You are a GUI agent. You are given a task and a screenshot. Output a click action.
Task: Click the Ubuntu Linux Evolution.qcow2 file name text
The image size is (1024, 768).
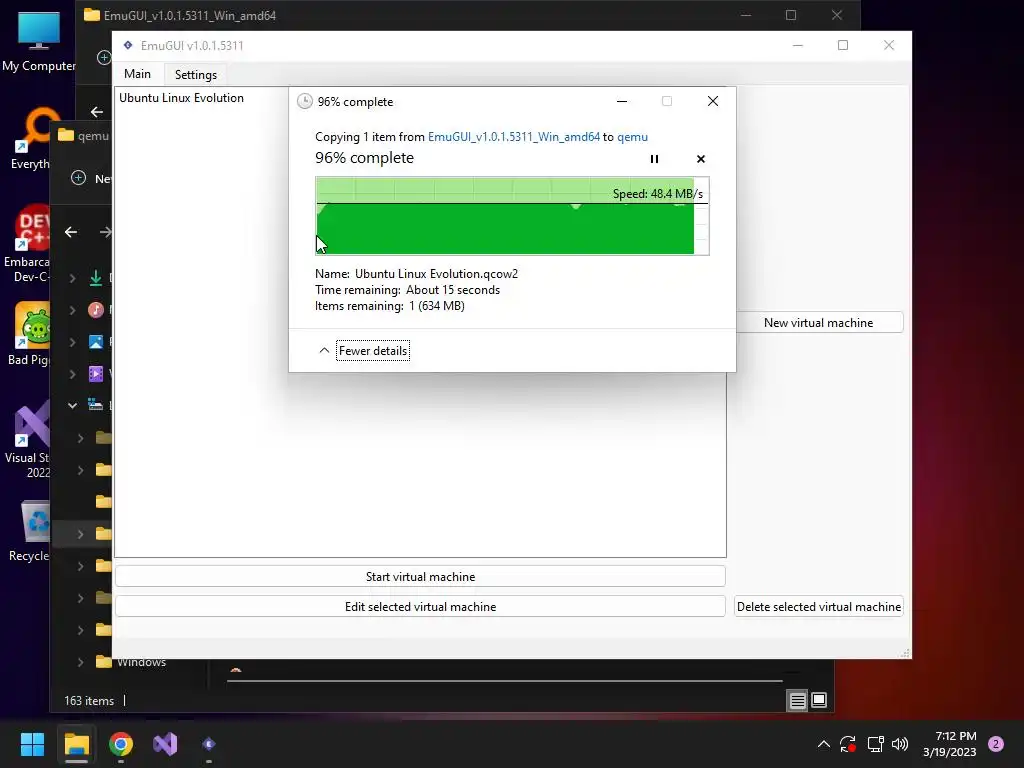436,274
